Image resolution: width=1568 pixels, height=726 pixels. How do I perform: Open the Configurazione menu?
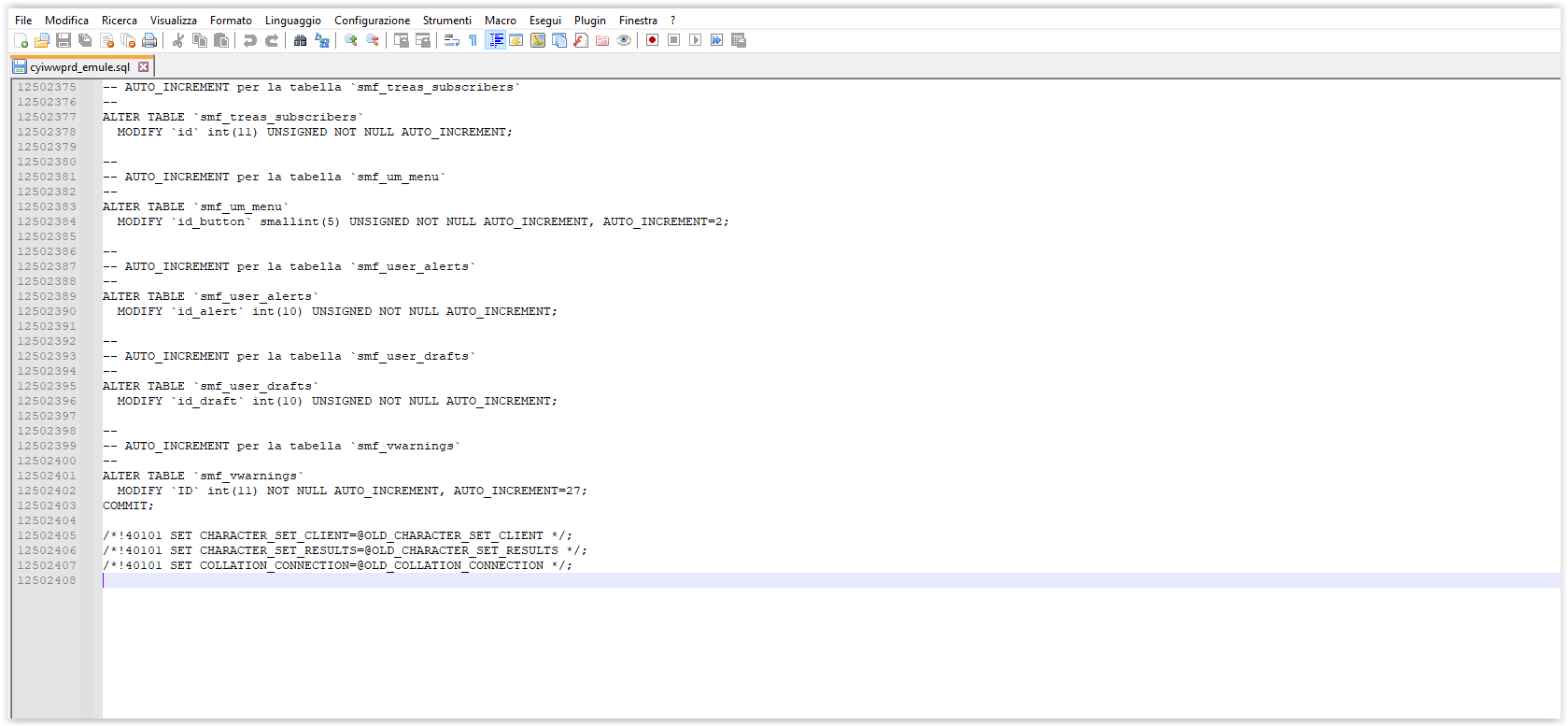coord(372,20)
